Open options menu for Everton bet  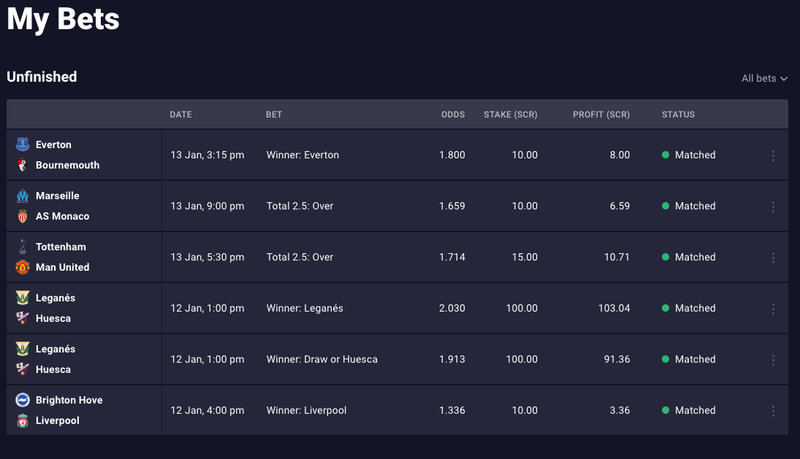click(773, 156)
